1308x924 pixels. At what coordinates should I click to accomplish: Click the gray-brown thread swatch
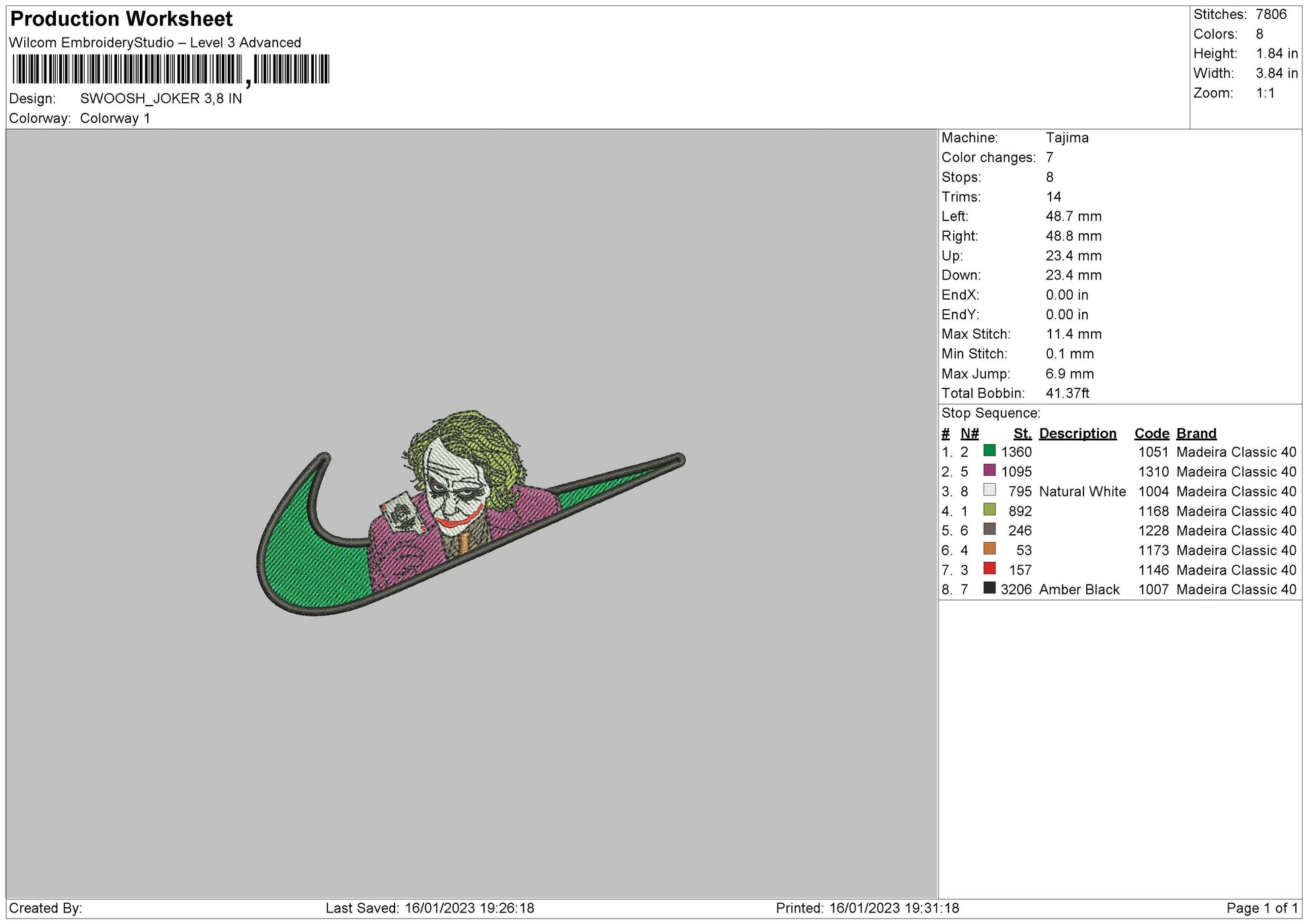pos(989,529)
